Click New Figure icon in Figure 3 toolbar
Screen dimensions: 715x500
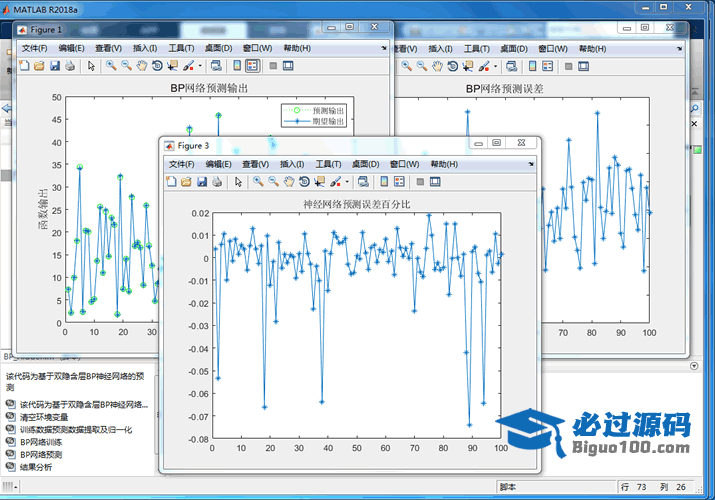pyautogui.click(x=171, y=182)
